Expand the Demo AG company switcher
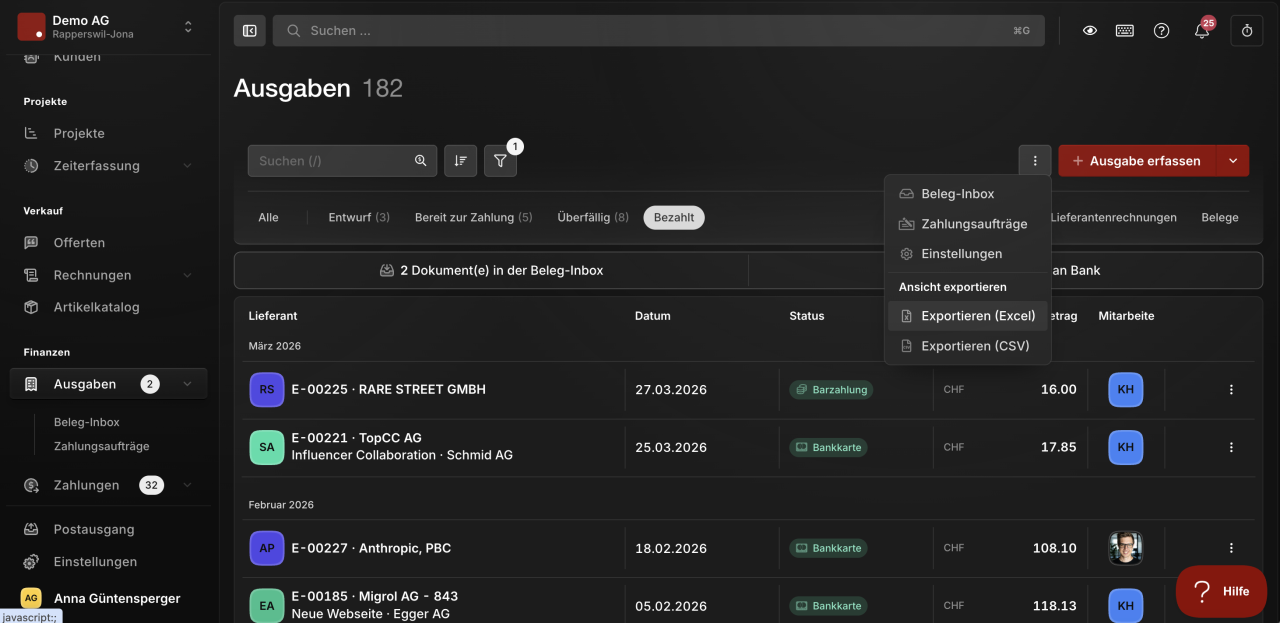 188,27
